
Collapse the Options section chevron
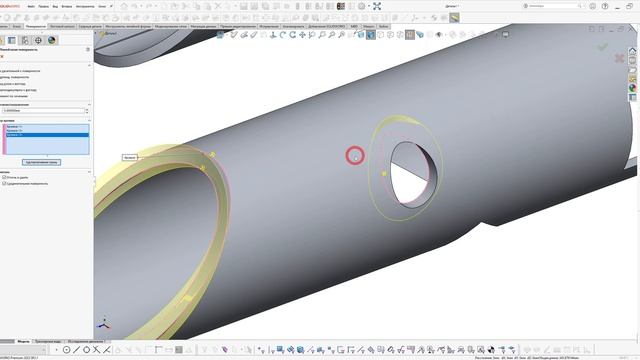[89, 172]
